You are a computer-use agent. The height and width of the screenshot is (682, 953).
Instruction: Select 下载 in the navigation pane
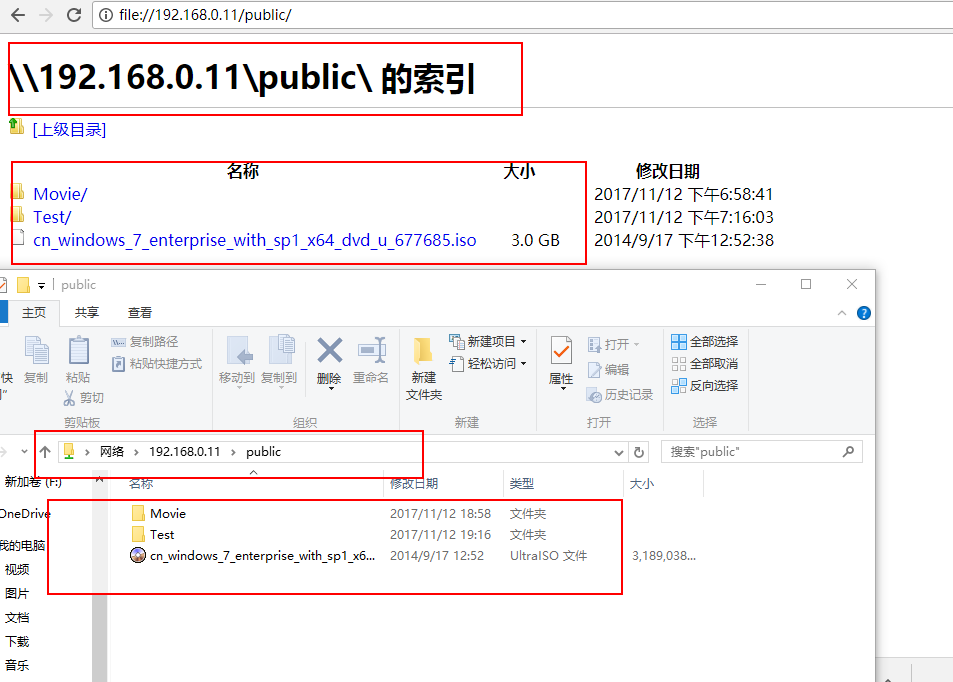point(17,641)
